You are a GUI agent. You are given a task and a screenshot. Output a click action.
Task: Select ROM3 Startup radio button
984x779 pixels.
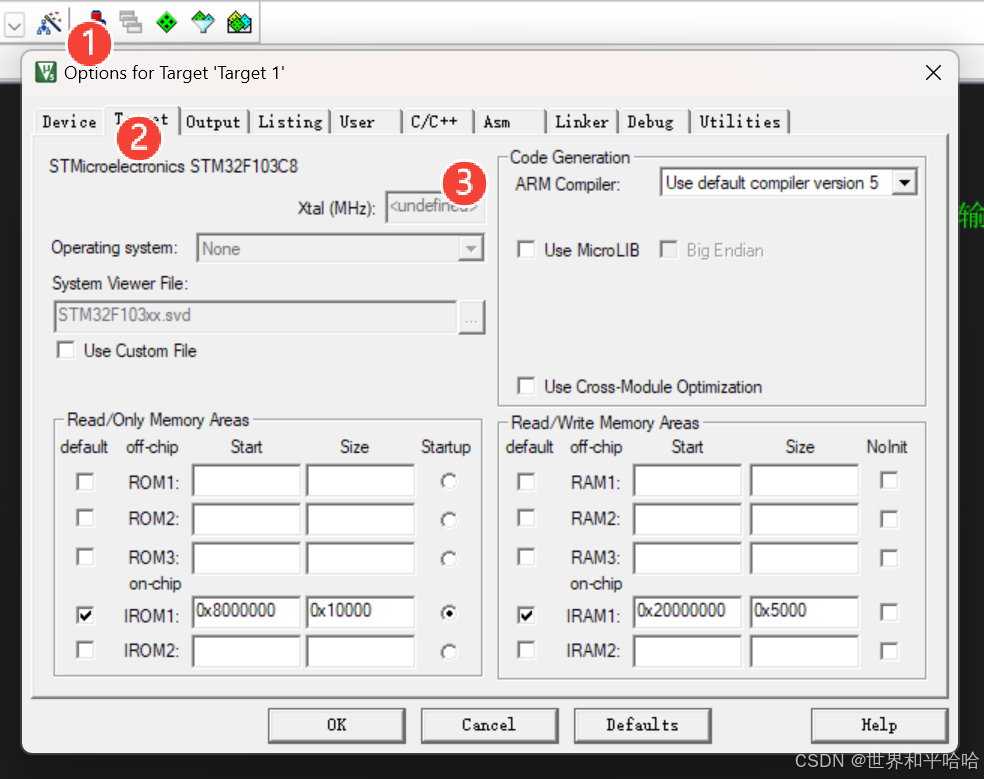coord(448,559)
